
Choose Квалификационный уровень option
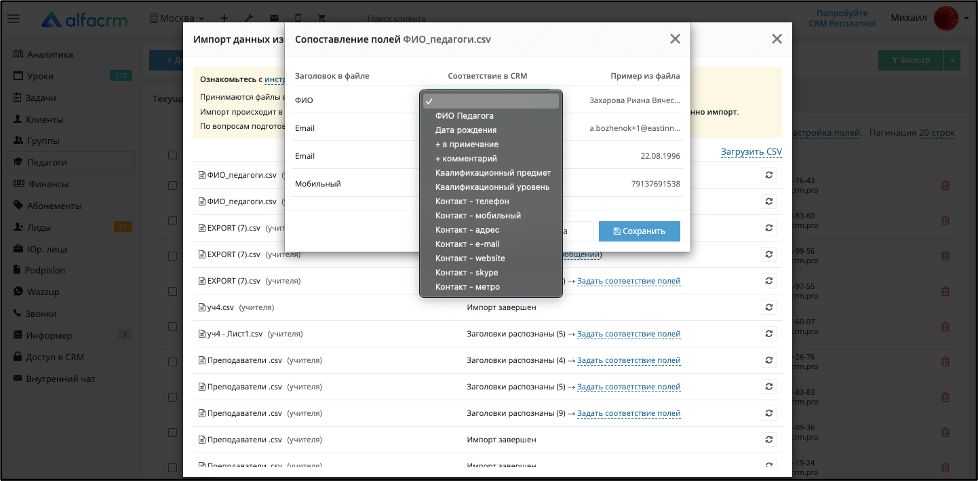coord(491,187)
